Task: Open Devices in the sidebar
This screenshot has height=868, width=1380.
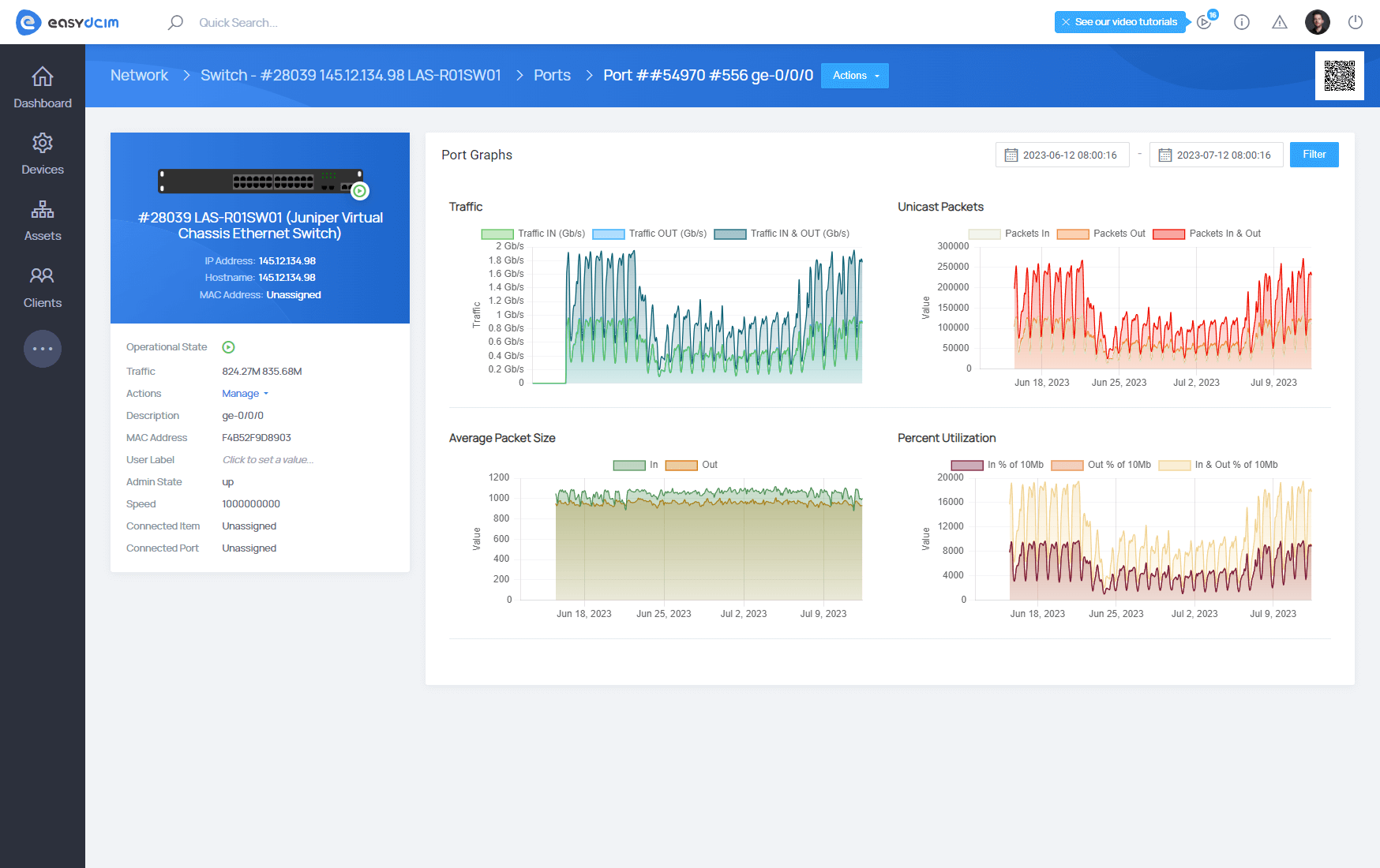Action: coord(43,154)
